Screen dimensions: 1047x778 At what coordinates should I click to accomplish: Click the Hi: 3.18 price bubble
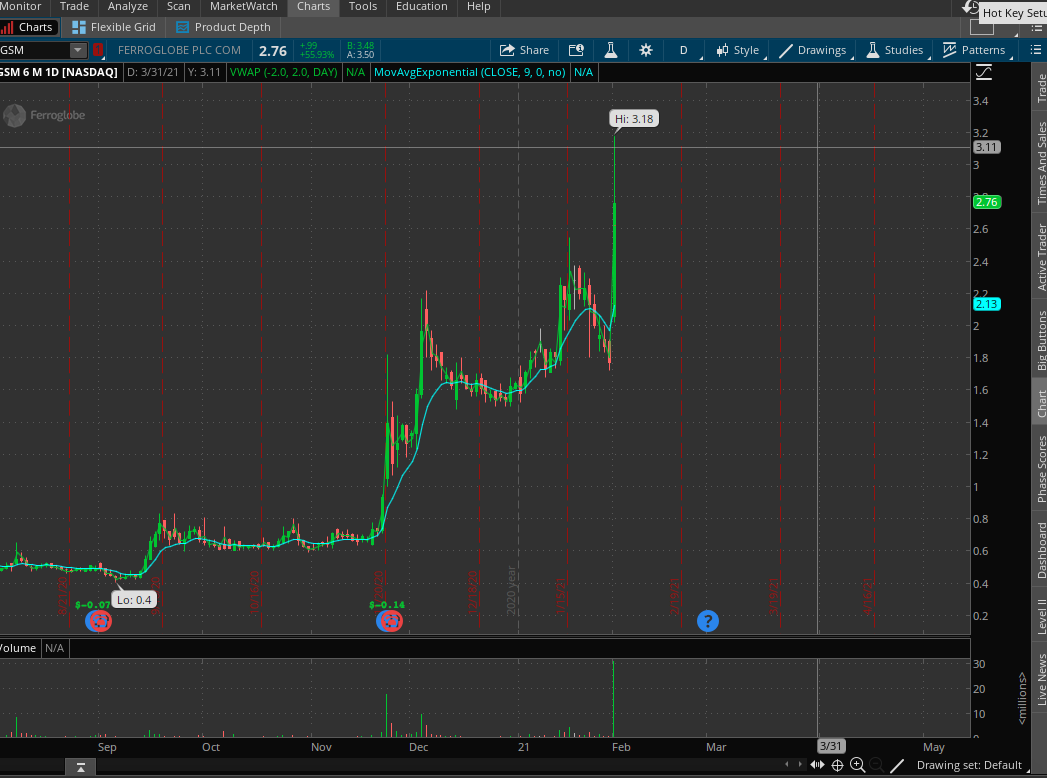(634, 119)
